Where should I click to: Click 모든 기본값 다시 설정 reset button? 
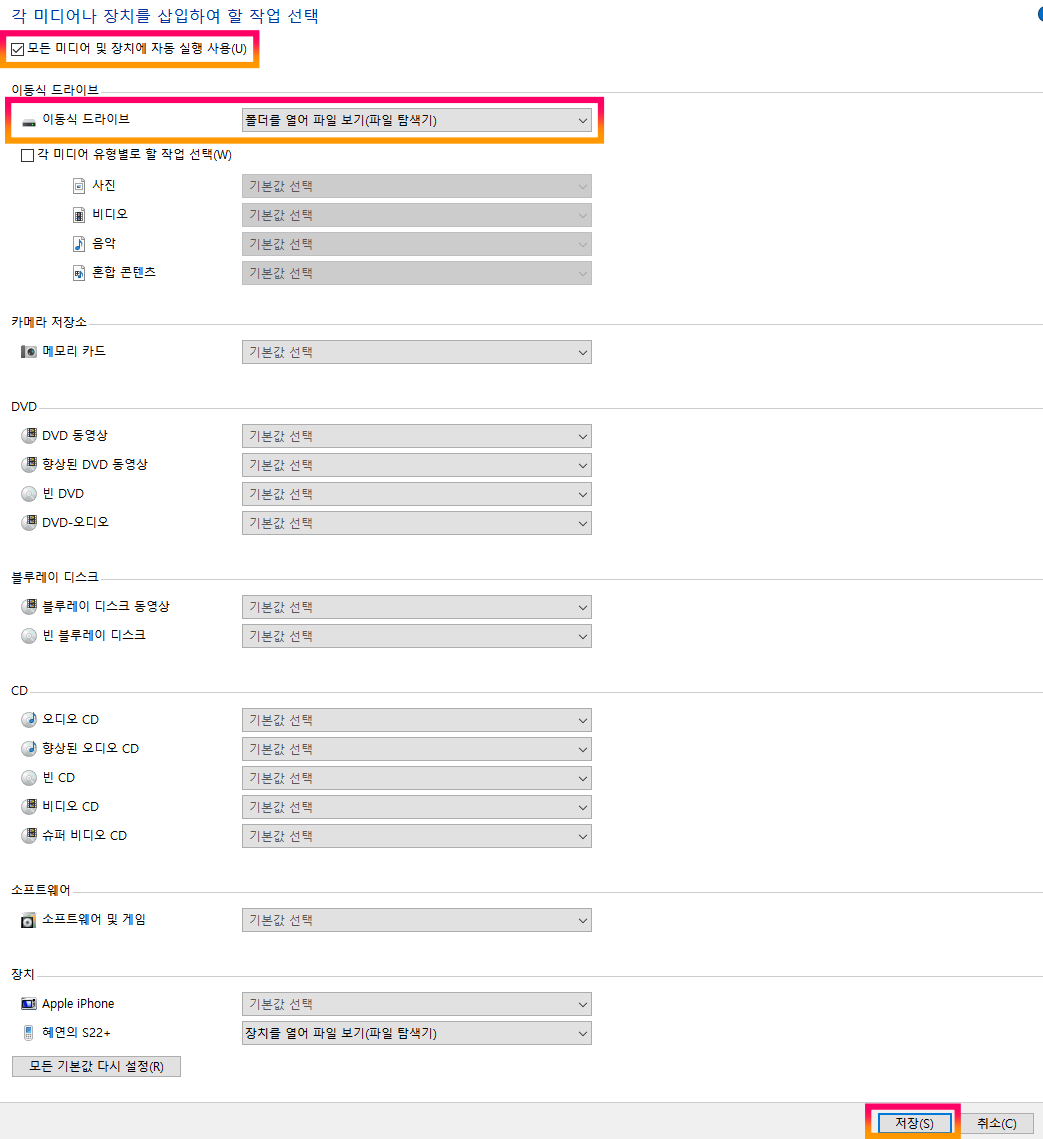(95, 1066)
